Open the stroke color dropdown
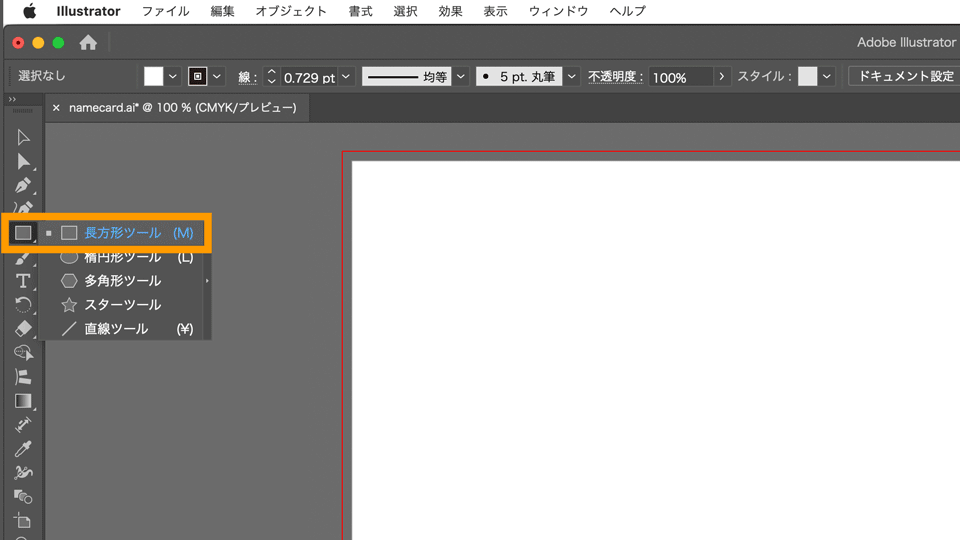The image size is (960, 540). [217, 77]
